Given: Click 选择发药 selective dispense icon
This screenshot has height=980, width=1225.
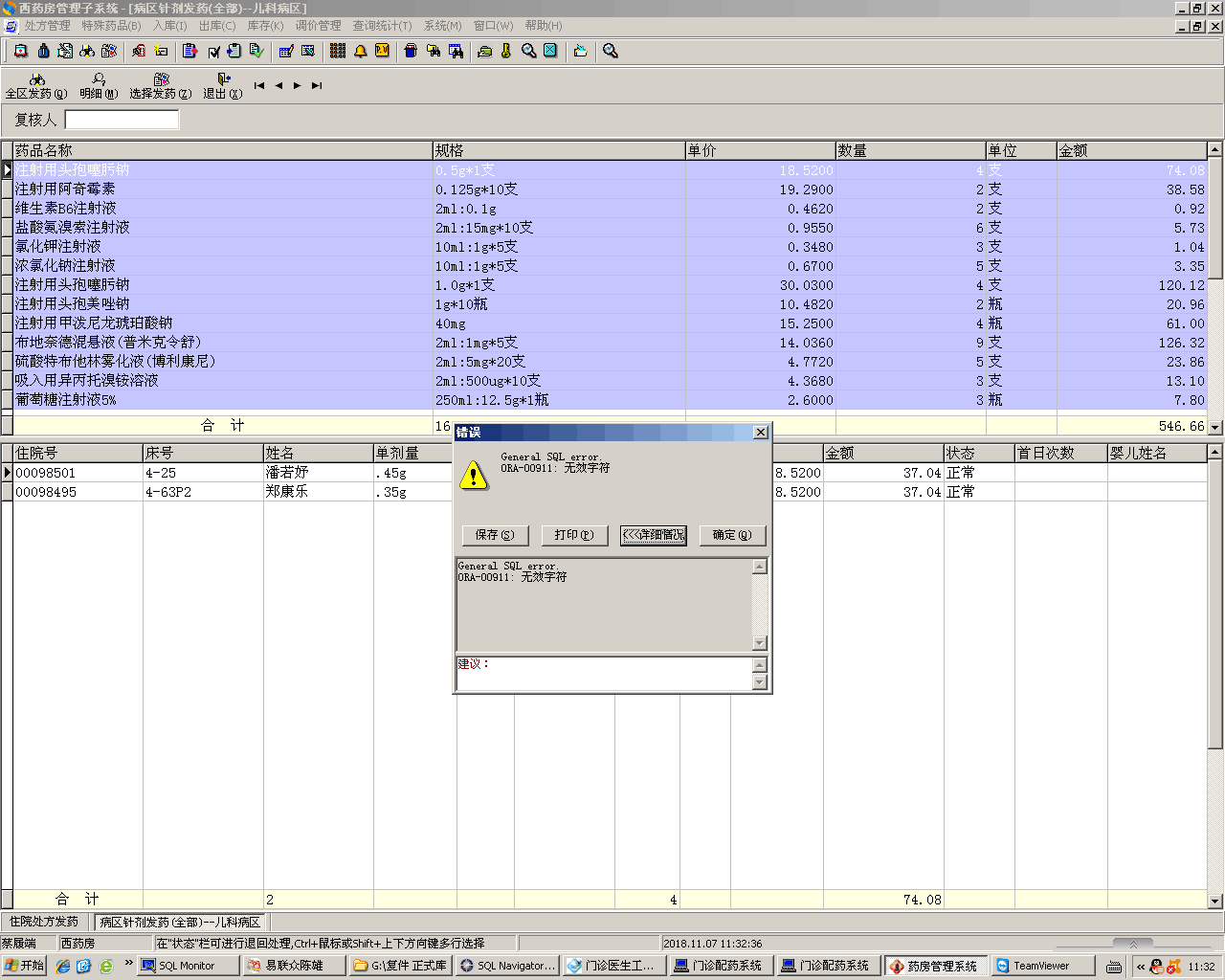Looking at the screenshot, I should click(161, 85).
